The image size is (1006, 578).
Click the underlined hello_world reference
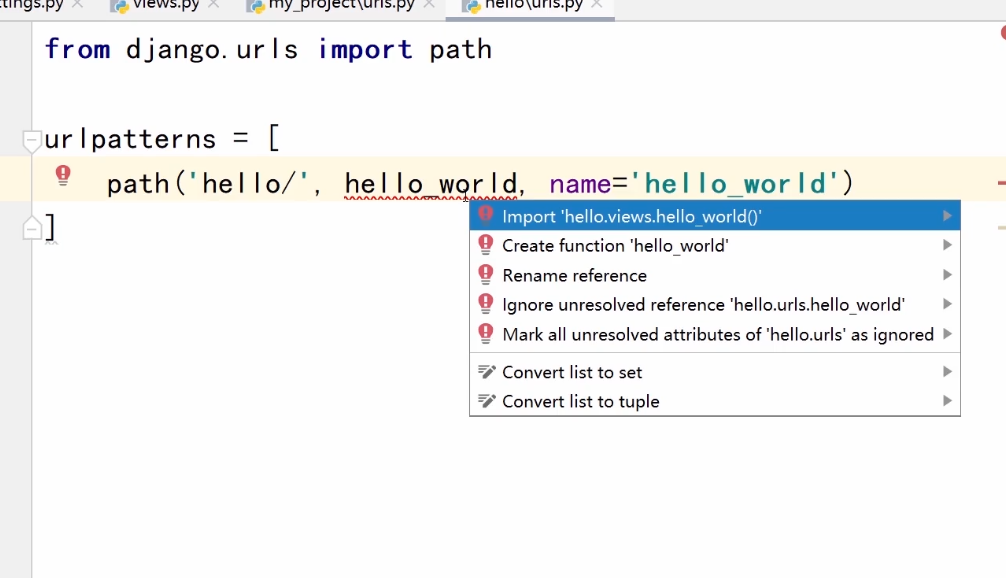[431, 184]
